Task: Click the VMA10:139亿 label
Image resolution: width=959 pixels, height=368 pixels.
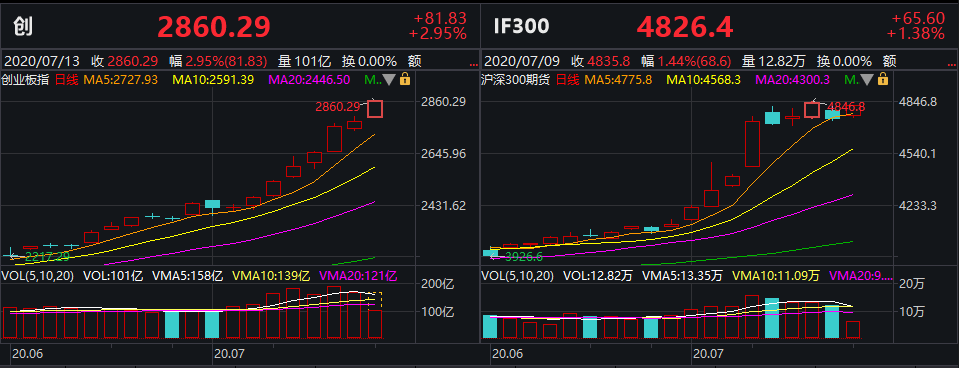Action: (272, 276)
